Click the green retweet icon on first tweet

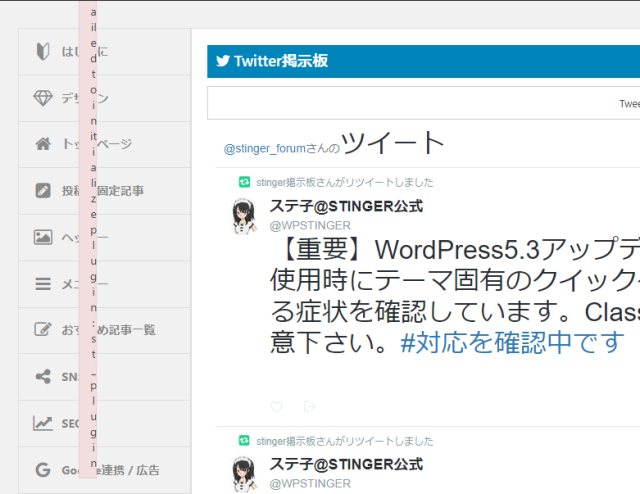pos(244,182)
